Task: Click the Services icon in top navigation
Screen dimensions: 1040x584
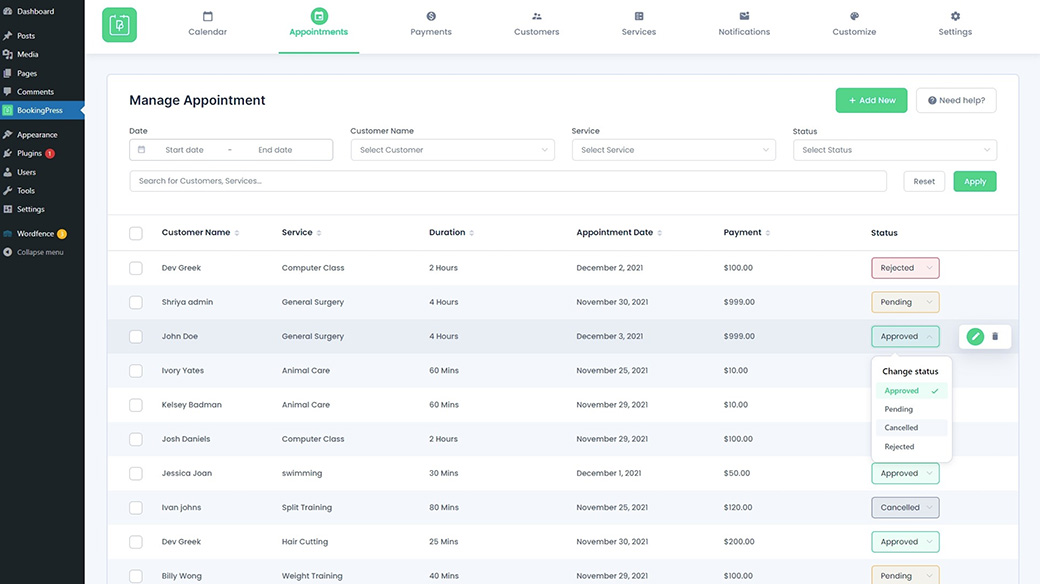Action: click(x=639, y=17)
